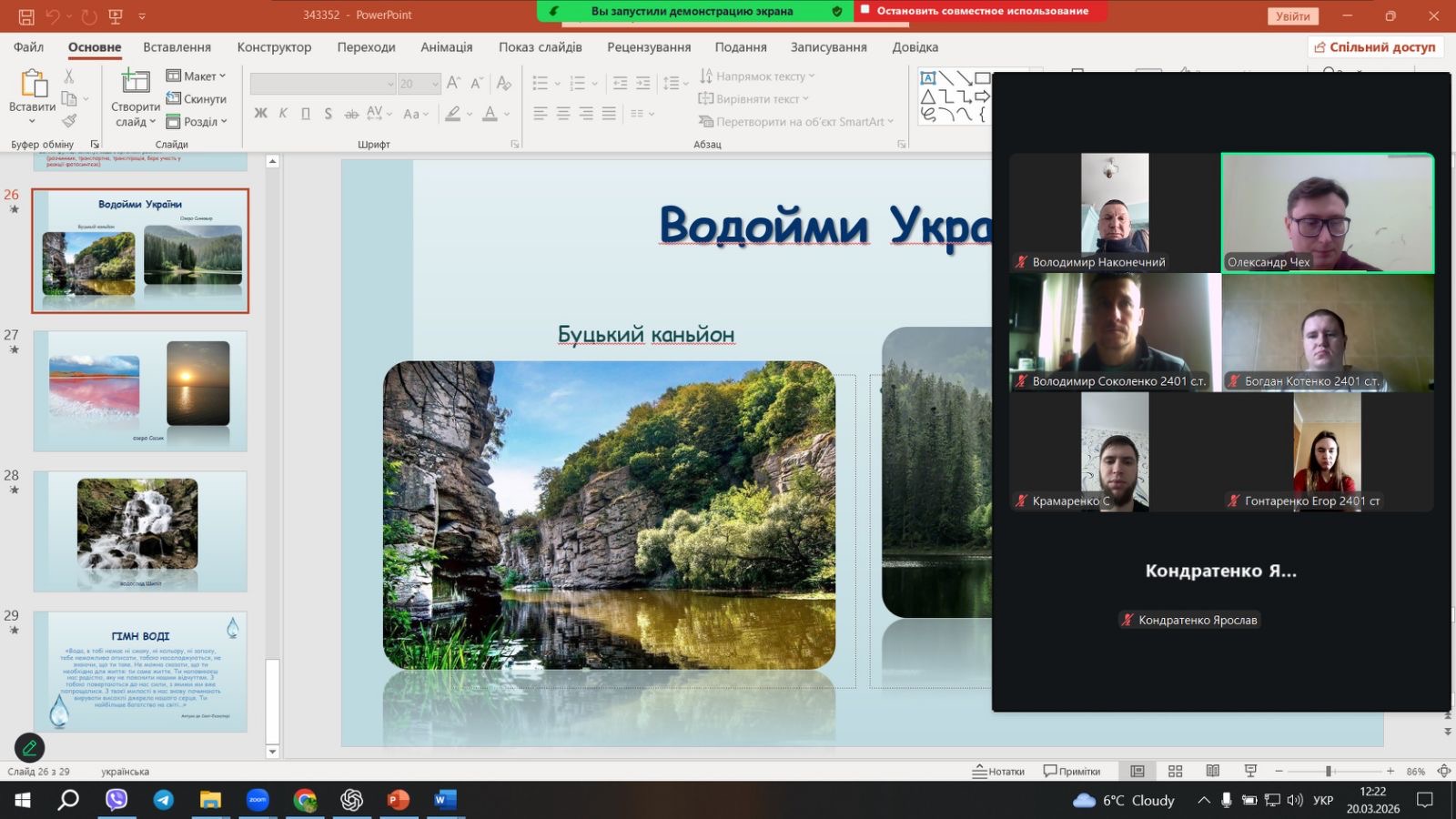Click fit slide to window icon

(x=1443, y=772)
